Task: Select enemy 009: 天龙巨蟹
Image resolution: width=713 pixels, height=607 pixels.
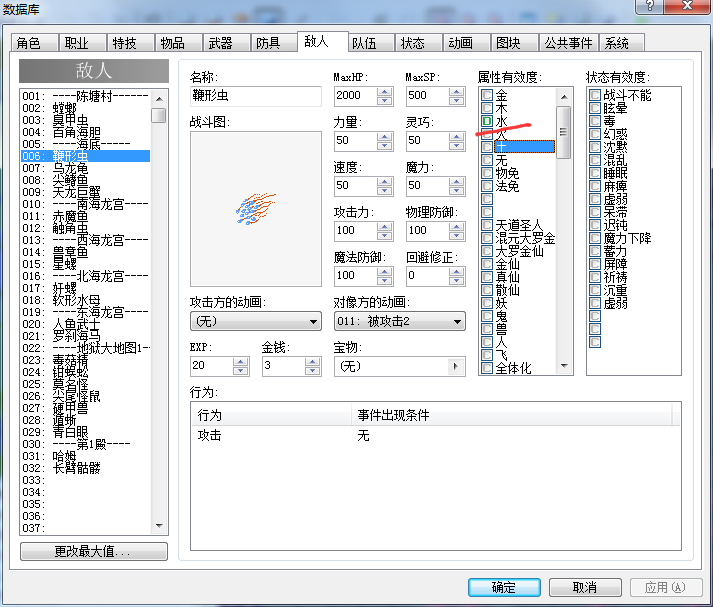Action: (85, 192)
